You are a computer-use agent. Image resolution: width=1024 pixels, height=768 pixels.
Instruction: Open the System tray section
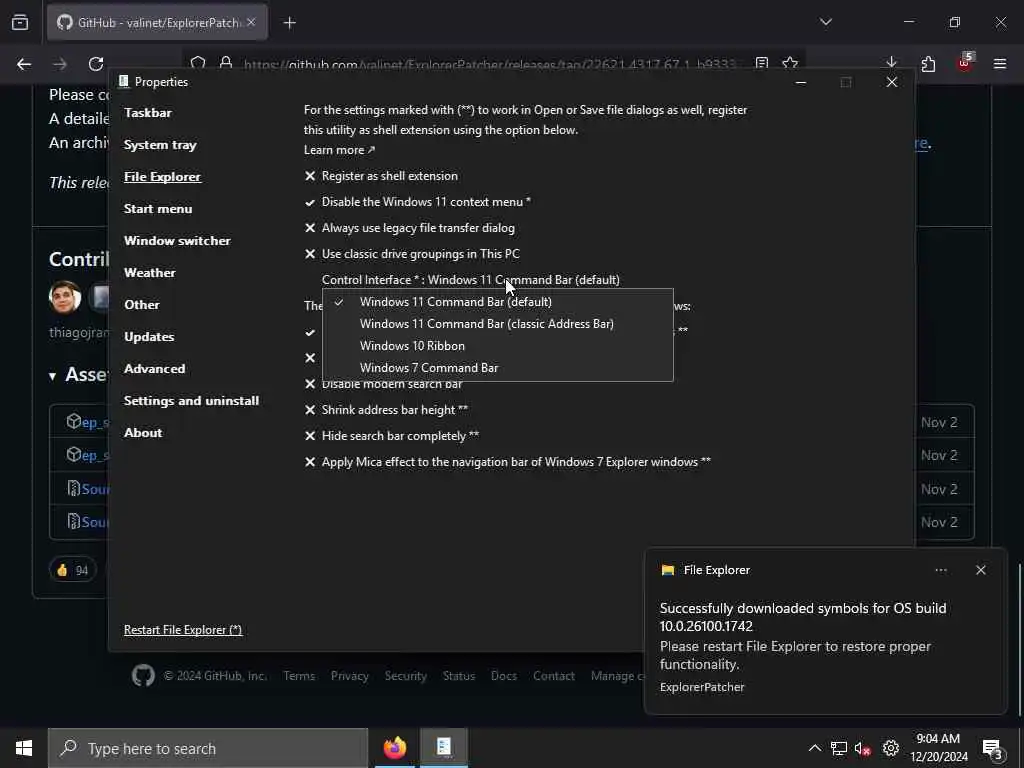tap(160, 145)
